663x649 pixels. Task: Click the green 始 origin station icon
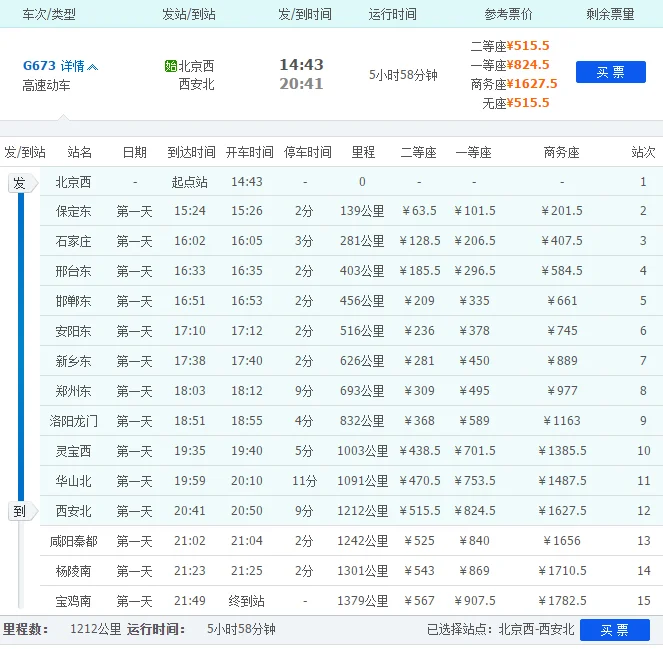point(170,66)
